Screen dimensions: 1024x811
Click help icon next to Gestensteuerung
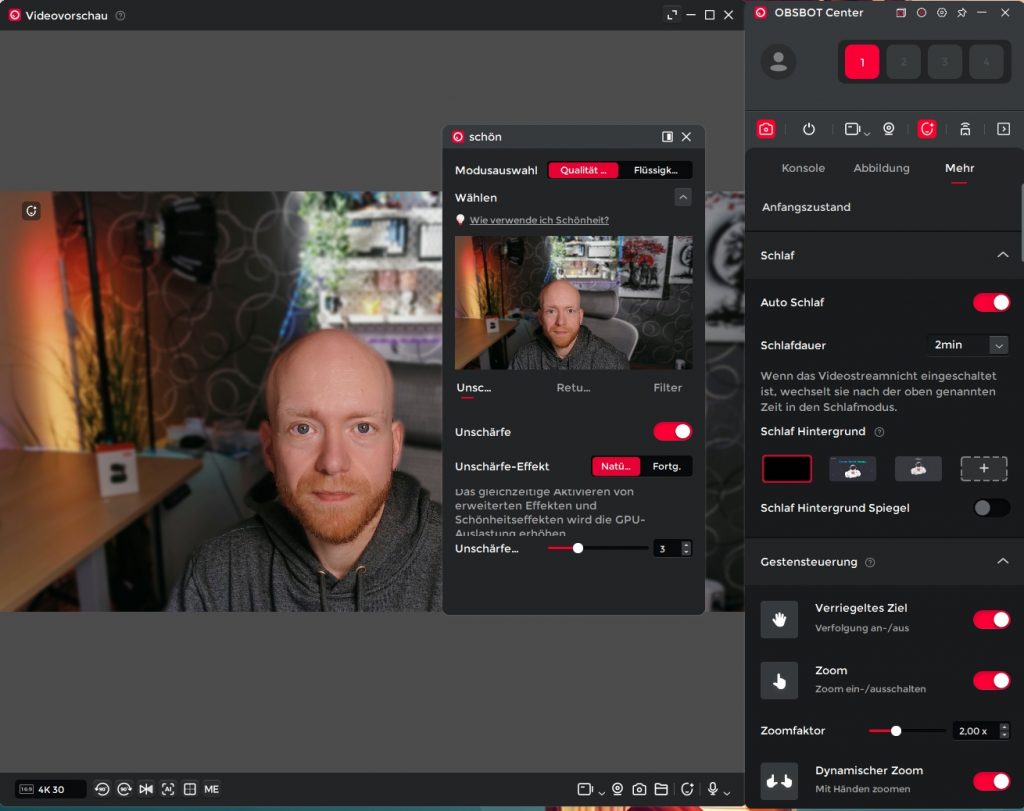870,562
